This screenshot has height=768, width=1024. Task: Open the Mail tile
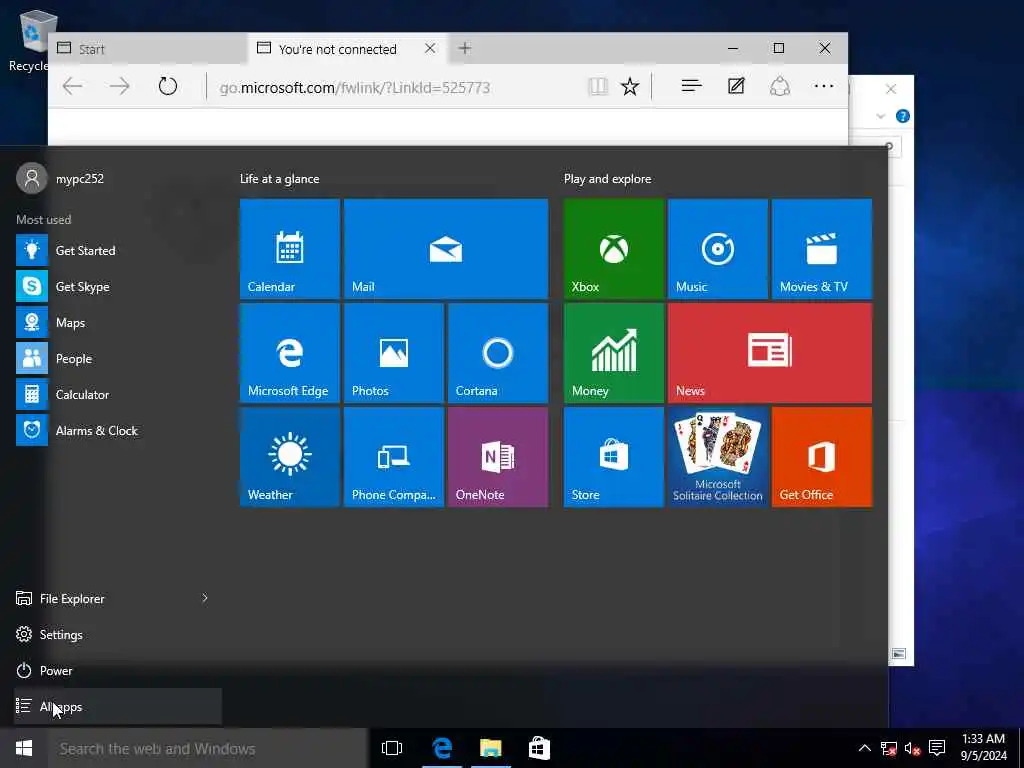pyautogui.click(x=445, y=249)
